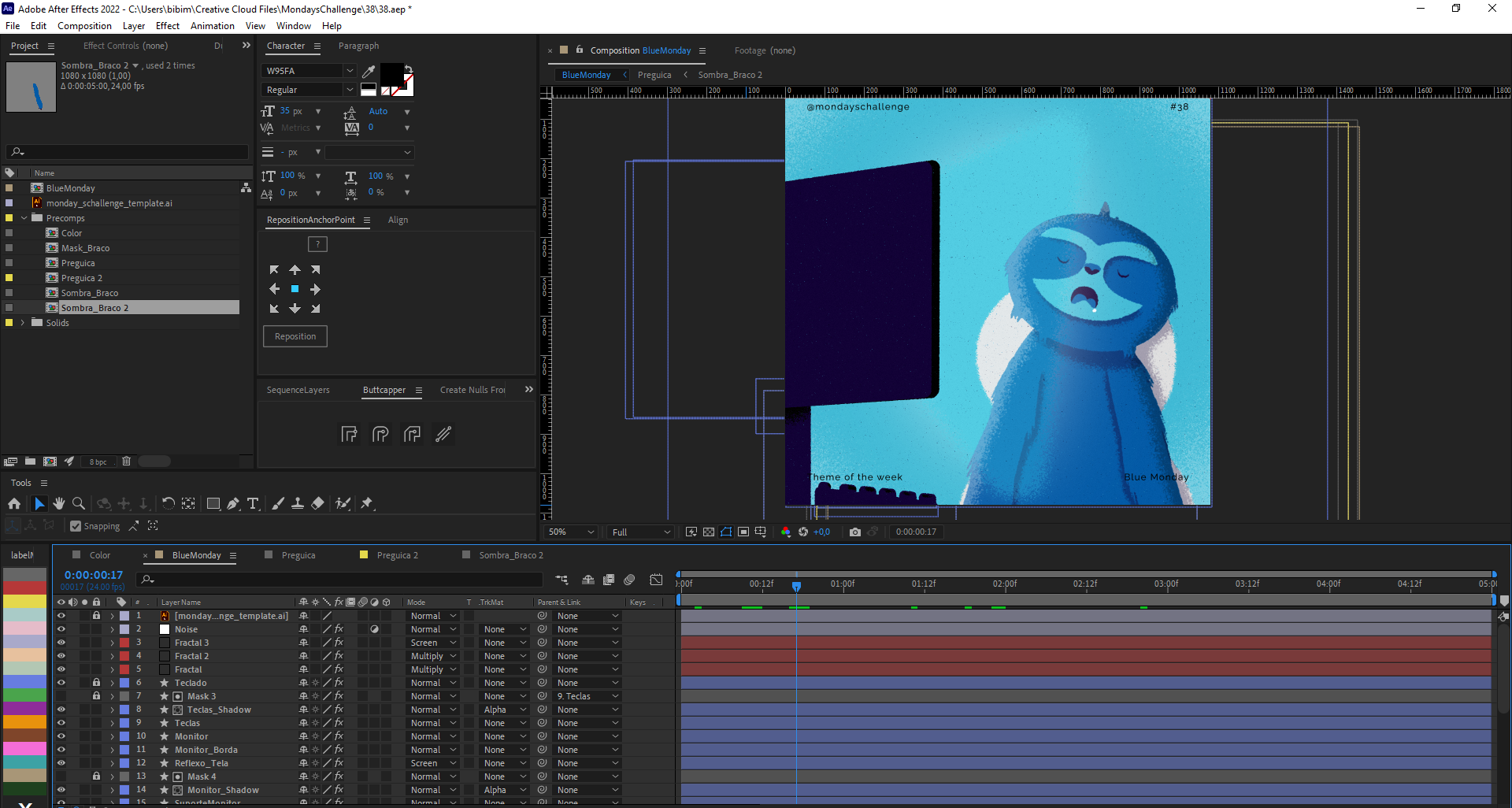1512x808 pixels.
Task: Select the Puppet Pin tool
Action: (x=367, y=503)
